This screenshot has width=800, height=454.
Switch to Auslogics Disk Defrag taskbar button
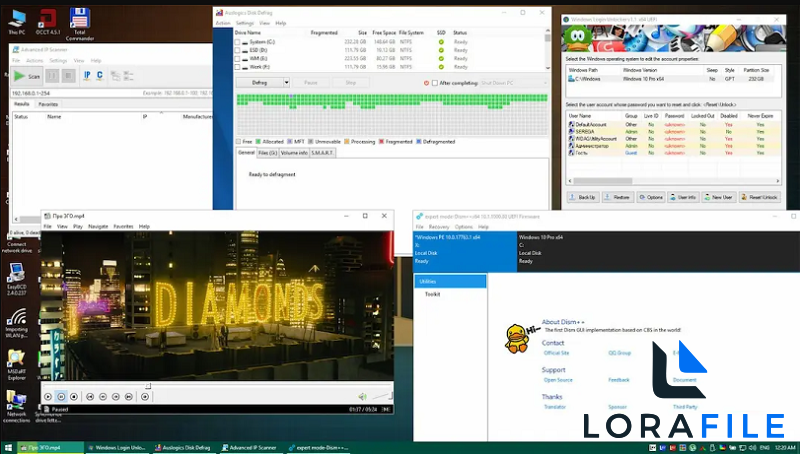[183, 448]
